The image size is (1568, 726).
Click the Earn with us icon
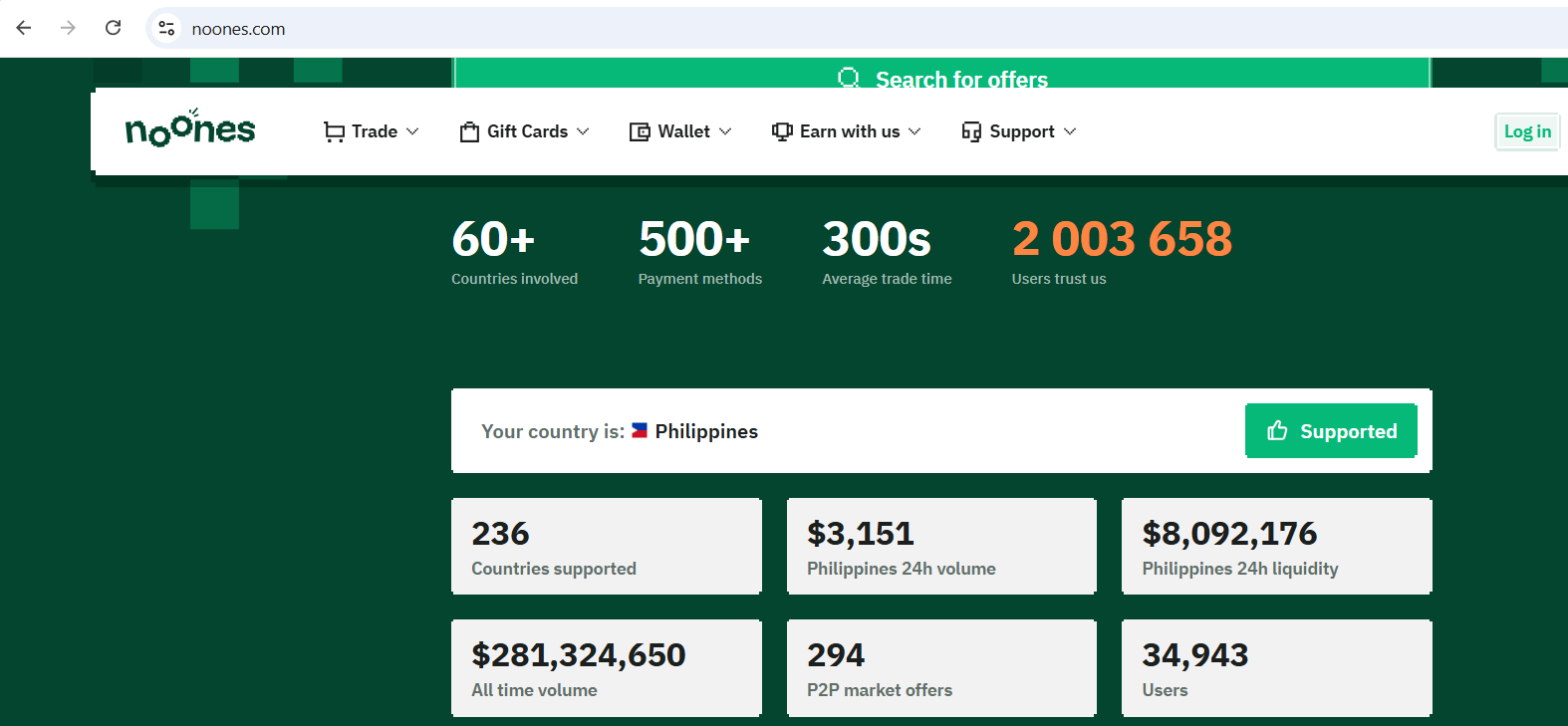pyautogui.click(x=782, y=131)
